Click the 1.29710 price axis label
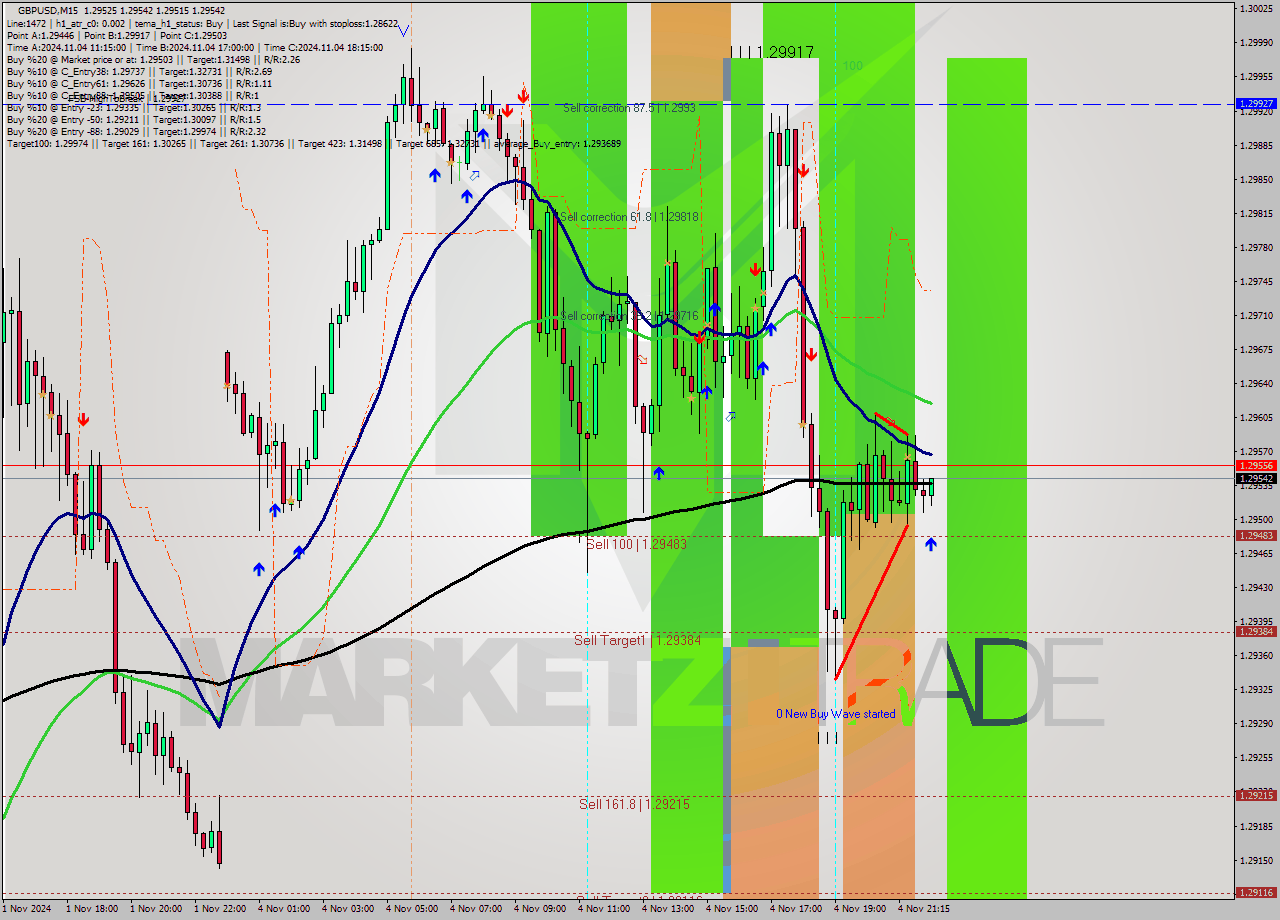Viewport: 1280px width, 920px height. tap(1256, 315)
